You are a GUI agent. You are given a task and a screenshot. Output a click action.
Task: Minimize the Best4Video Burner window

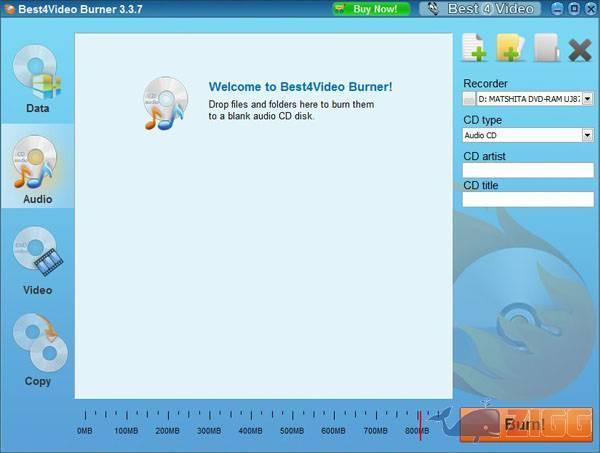(558, 9)
